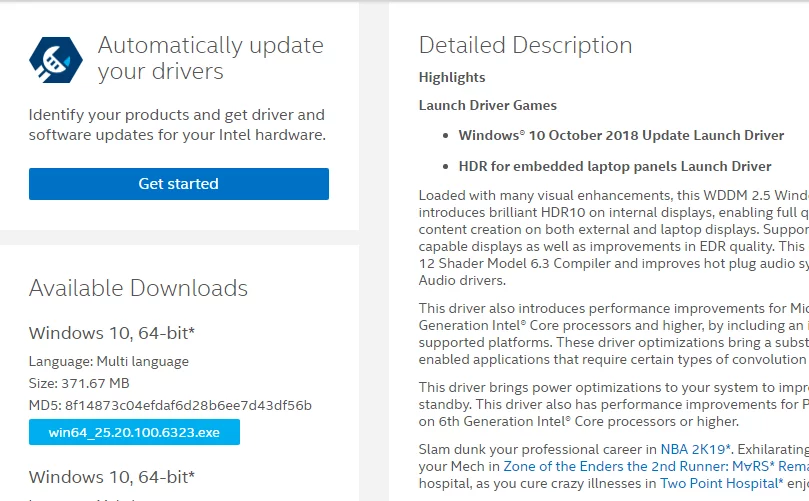Click the Highlights subheading

tap(452, 77)
